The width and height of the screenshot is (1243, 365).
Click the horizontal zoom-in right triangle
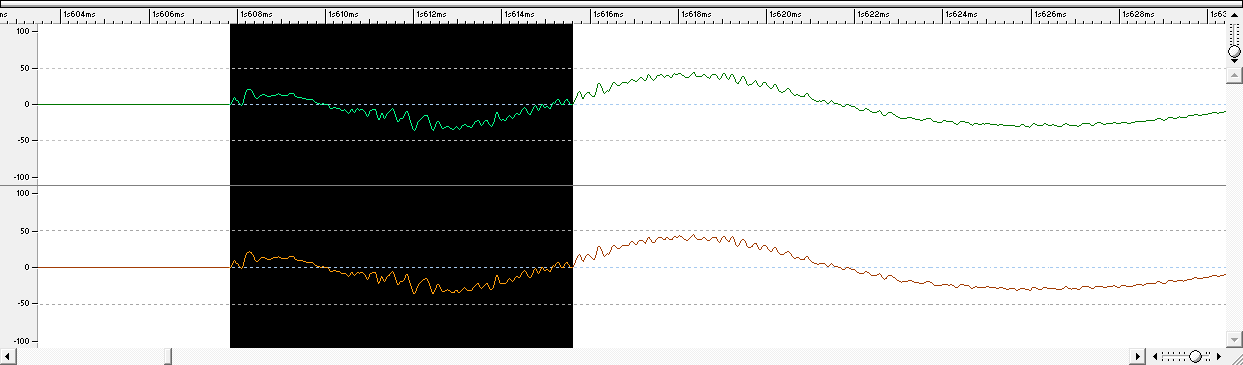[x=1219, y=357]
